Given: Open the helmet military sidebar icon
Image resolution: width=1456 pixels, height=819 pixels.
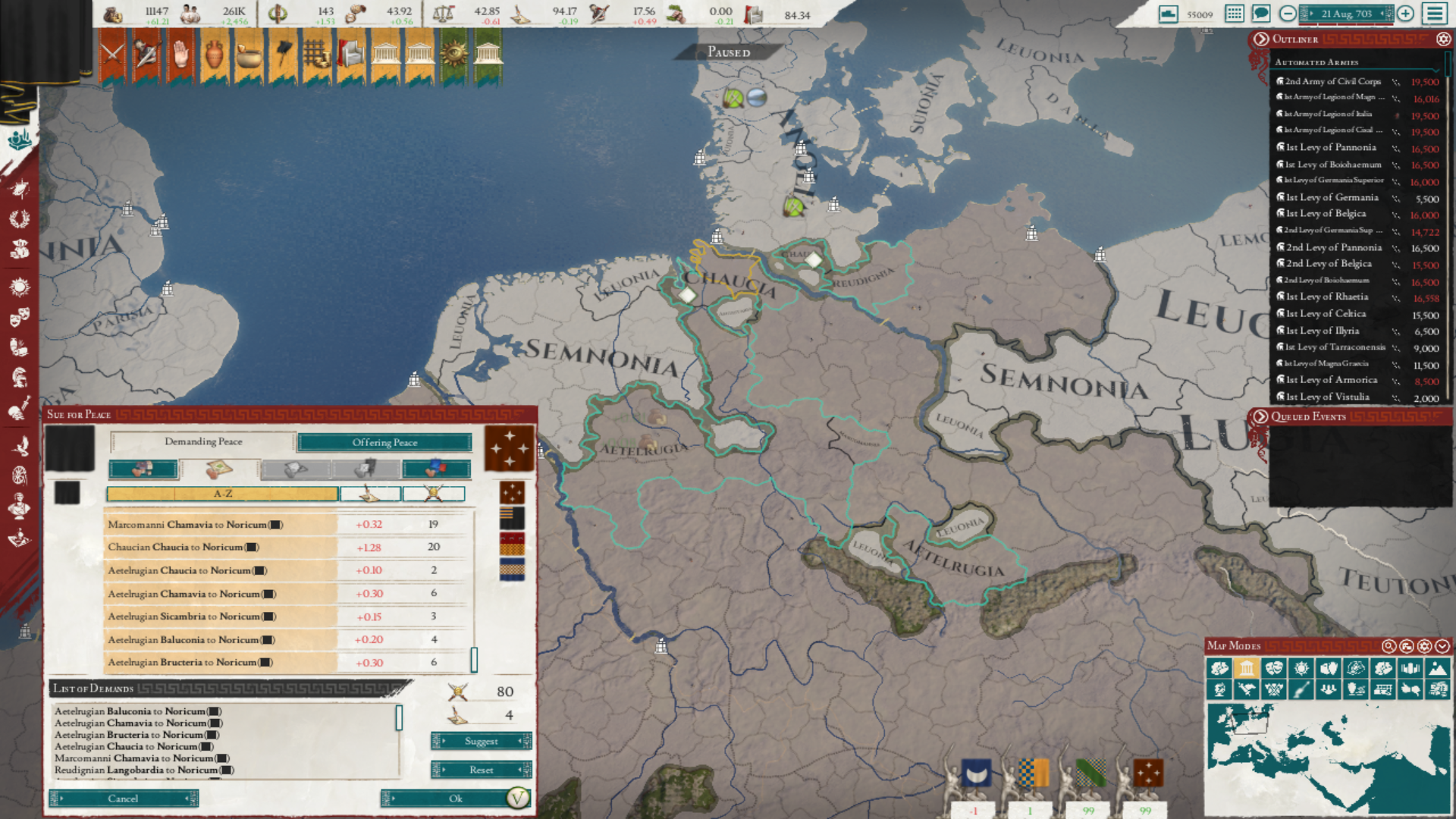Looking at the screenshot, I should 20,377.
